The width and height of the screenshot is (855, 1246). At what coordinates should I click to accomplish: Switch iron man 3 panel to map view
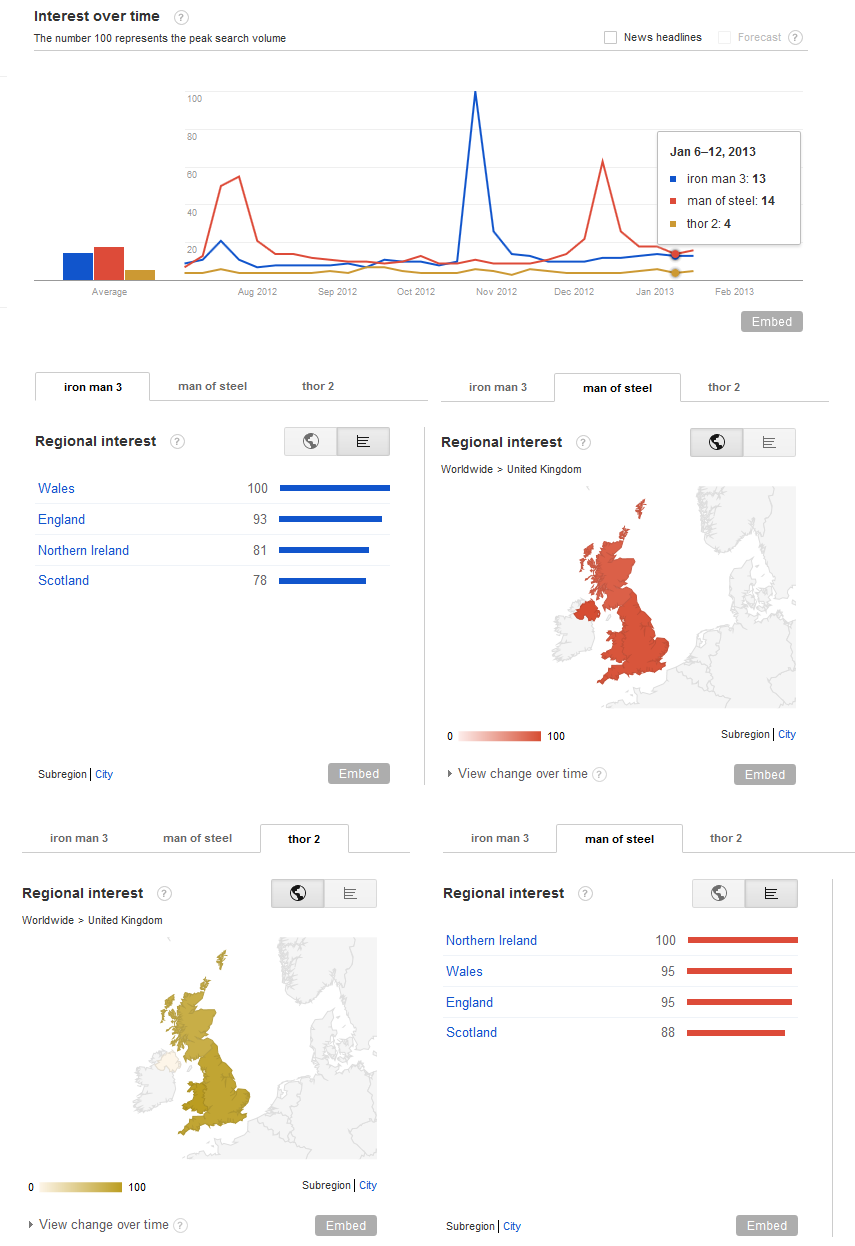[311, 441]
